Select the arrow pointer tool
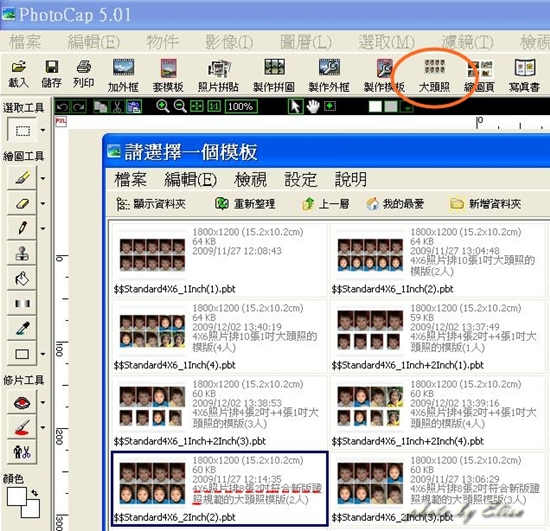The height and width of the screenshot is (531, 550). [x=295, y=106]
